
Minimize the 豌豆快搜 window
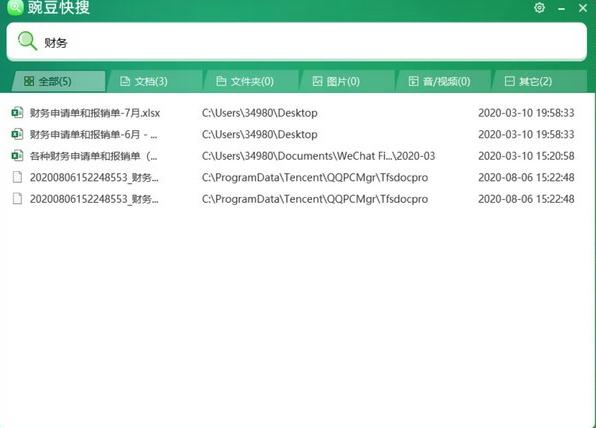tap(561, 8)
